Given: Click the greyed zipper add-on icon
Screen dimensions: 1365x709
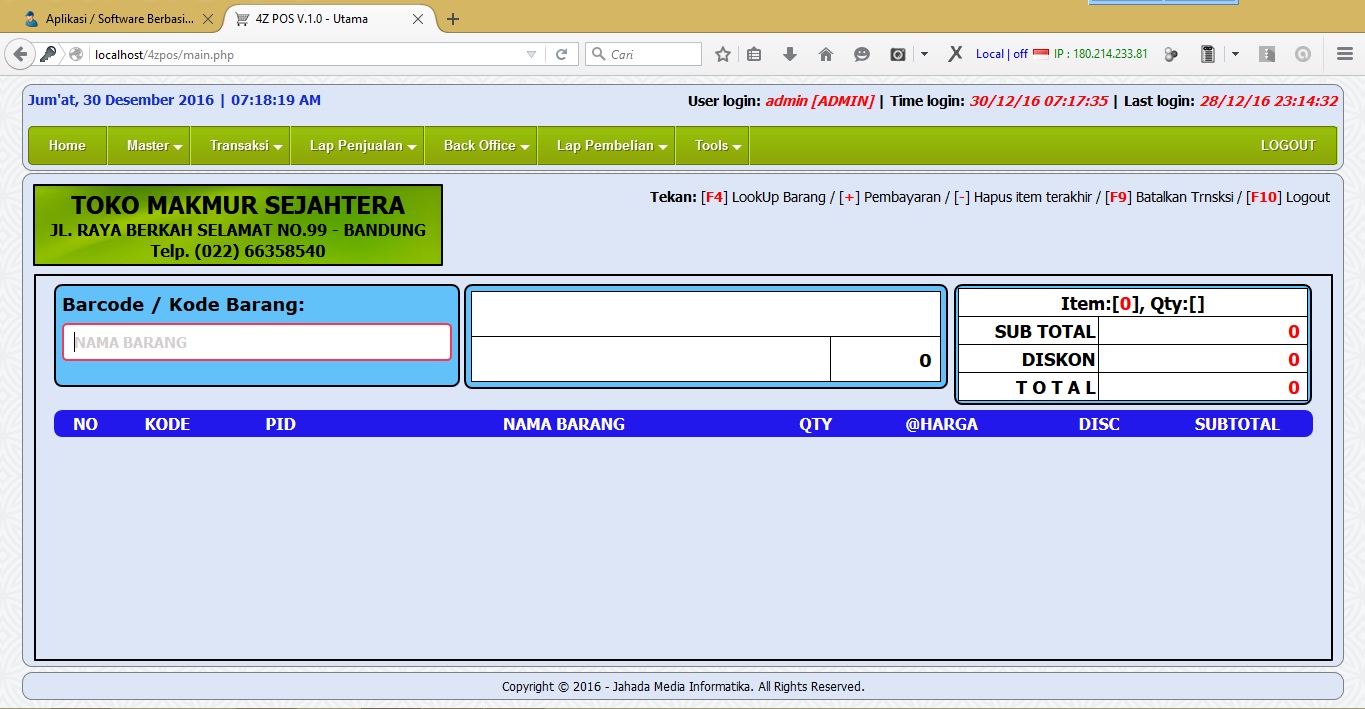Looking at the screenshot, I should (1267, 54).
